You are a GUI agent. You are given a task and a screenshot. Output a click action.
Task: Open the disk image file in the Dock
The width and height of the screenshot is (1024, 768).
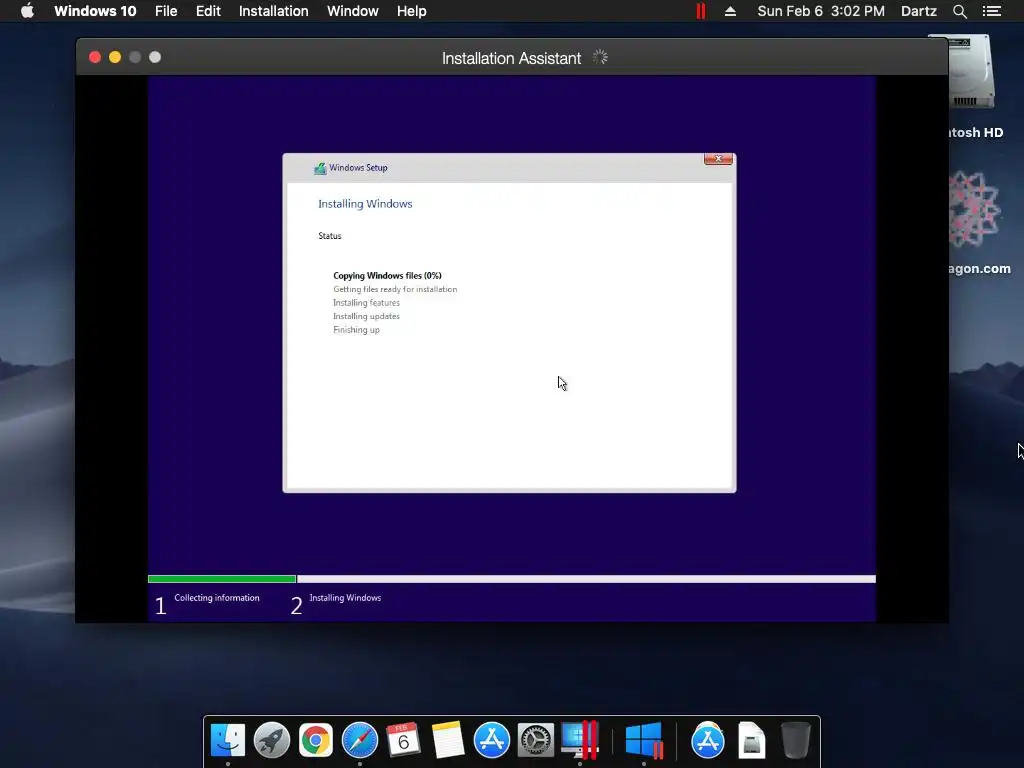tap(752, 740)
